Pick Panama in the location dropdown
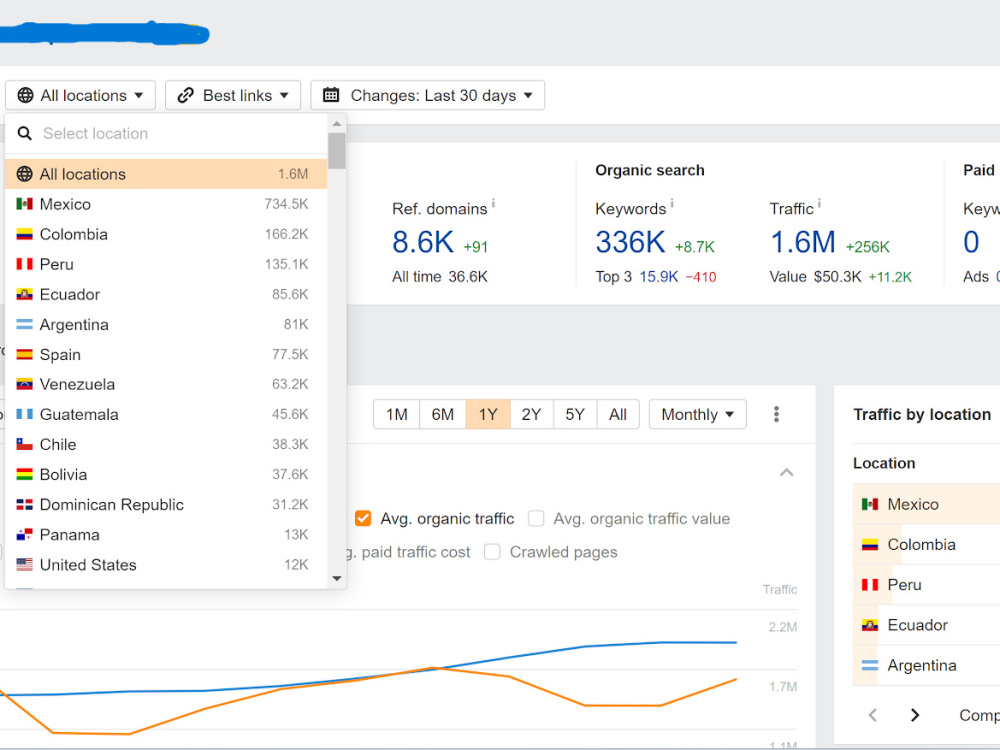 [166, 534]
